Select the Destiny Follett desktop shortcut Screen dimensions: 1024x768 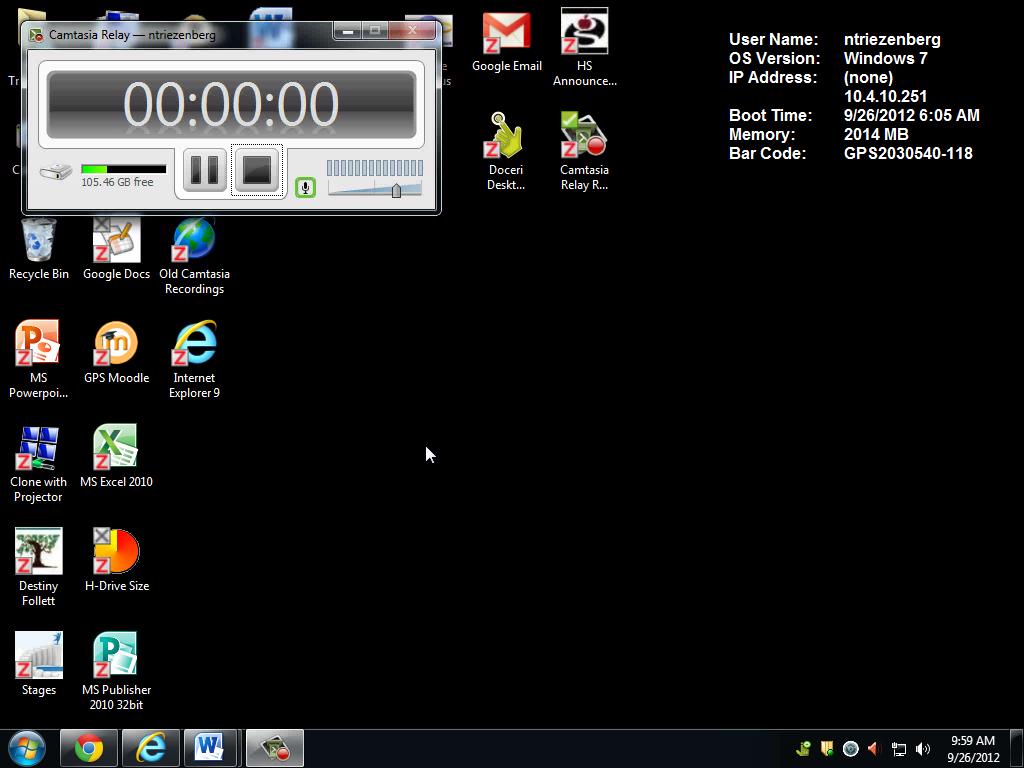coord(38,567)
